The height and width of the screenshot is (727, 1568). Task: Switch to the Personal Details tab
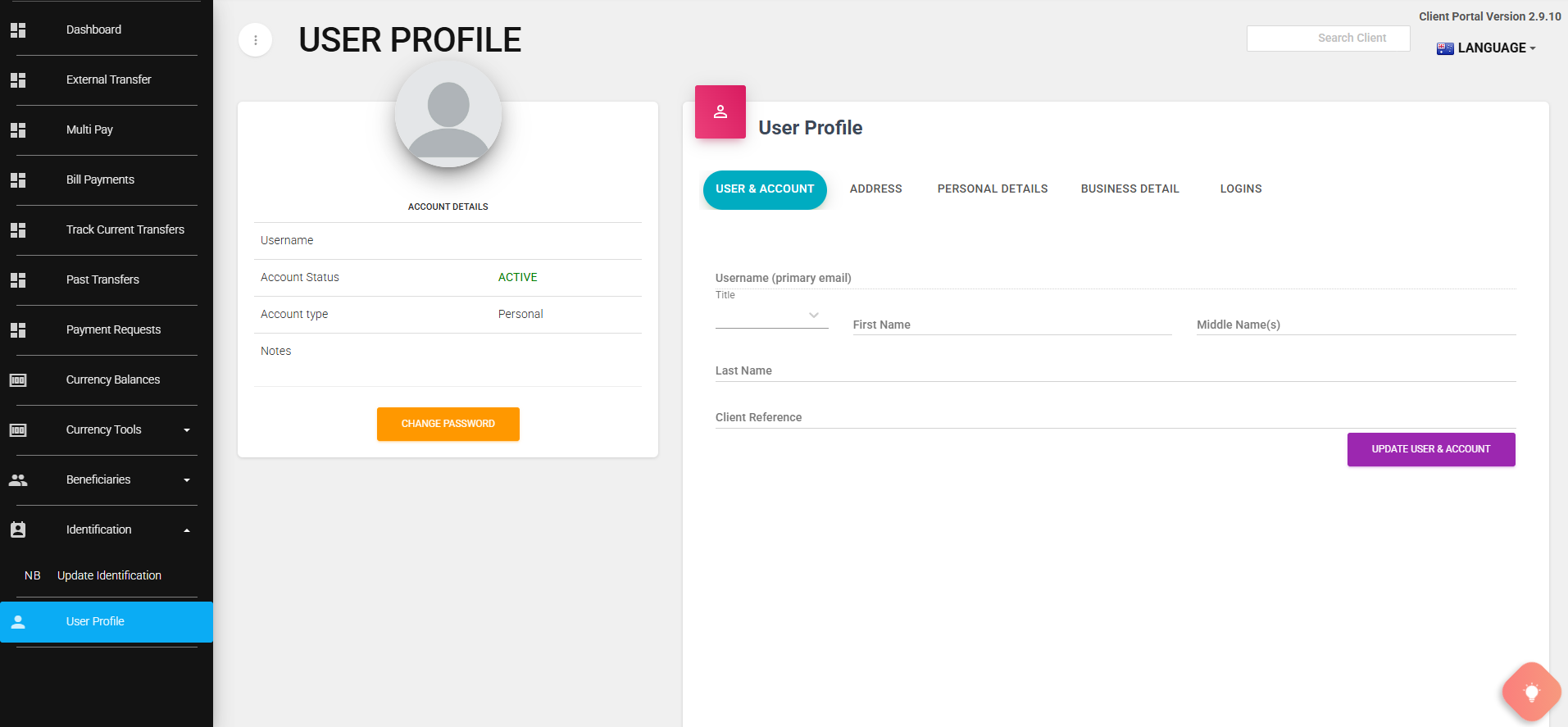click(x=992, y=189)
